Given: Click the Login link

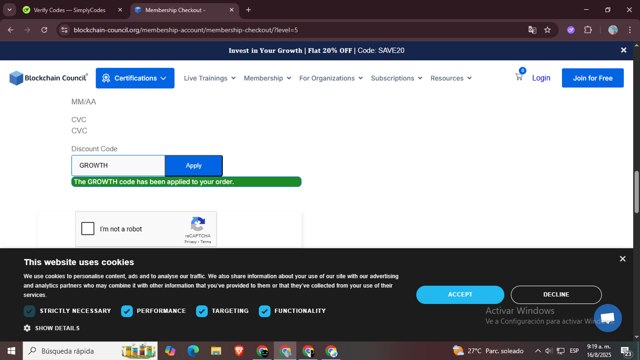Looking at the screenshot, I should (541, 78).
